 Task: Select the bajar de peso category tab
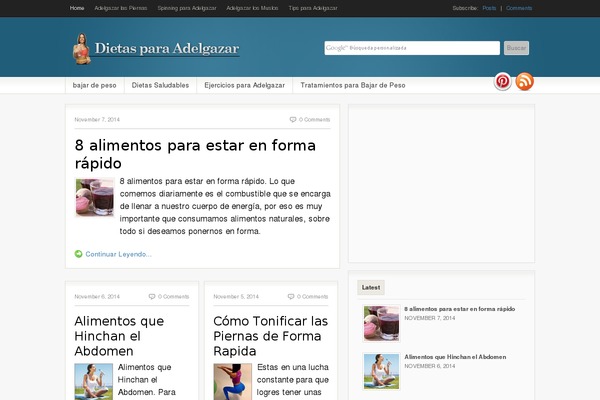click(95, 85)
